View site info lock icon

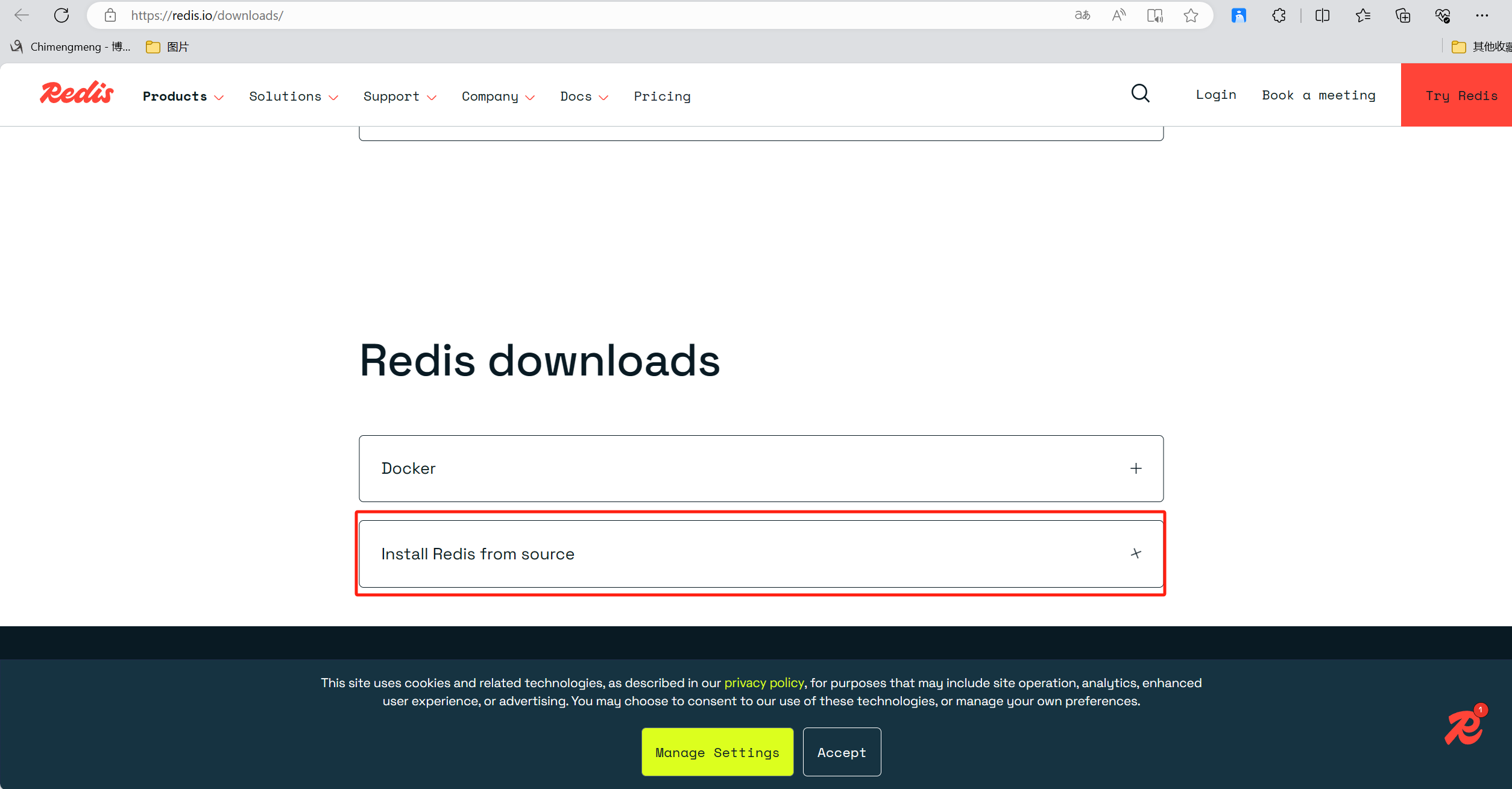tap(110, 15)
